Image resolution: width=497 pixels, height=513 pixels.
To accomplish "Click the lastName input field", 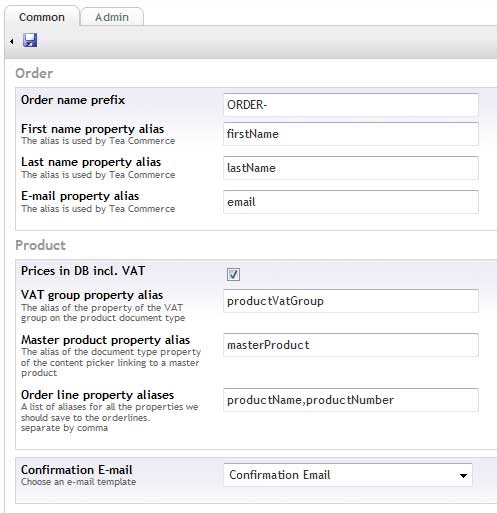I will (351, 168).
